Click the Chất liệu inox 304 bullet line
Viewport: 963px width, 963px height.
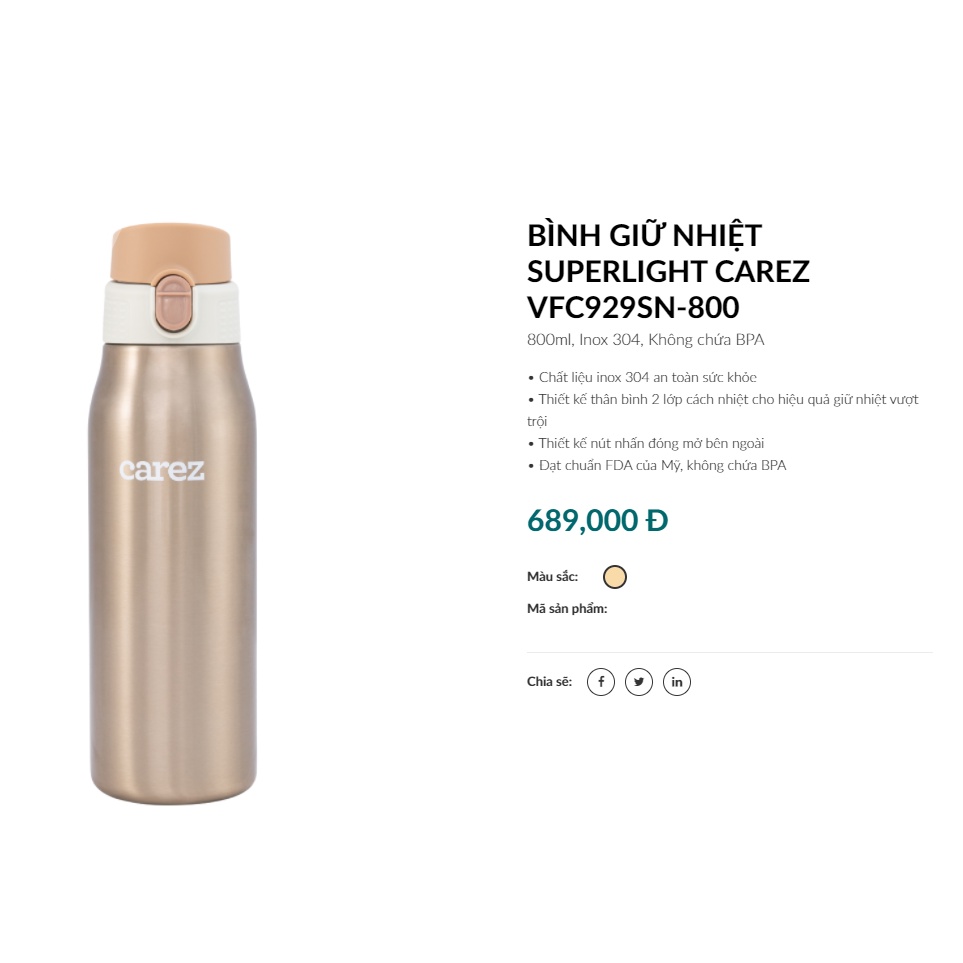(642, 377)
